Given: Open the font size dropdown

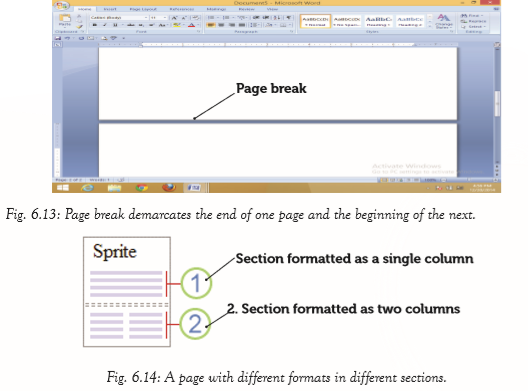Looking at the screenshot, I should point(165,18).
